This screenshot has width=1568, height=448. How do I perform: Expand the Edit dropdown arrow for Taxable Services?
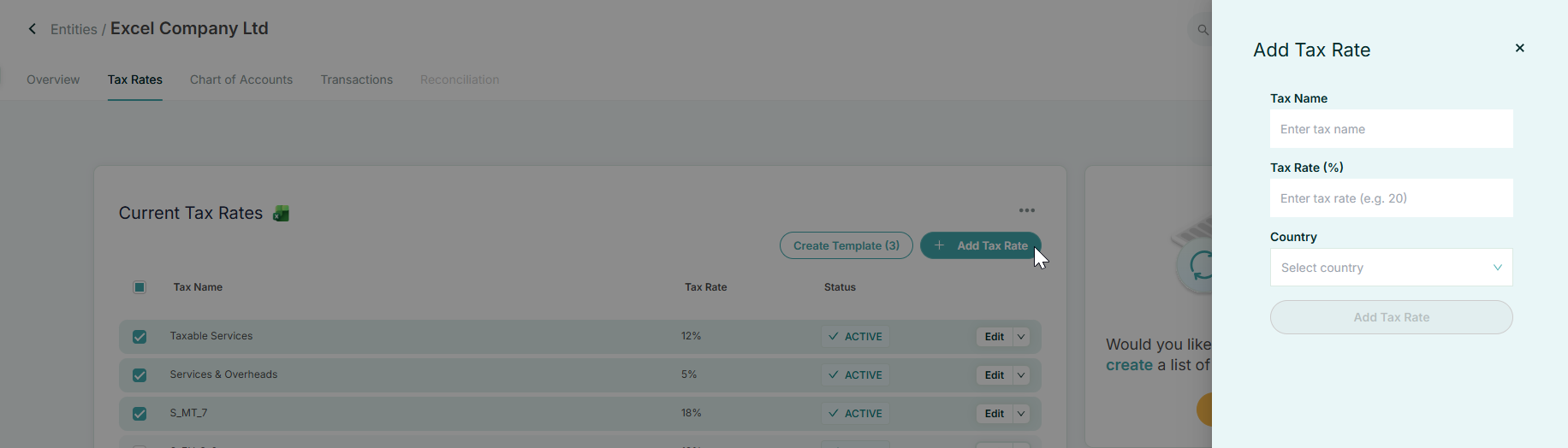pos(1021,337)
